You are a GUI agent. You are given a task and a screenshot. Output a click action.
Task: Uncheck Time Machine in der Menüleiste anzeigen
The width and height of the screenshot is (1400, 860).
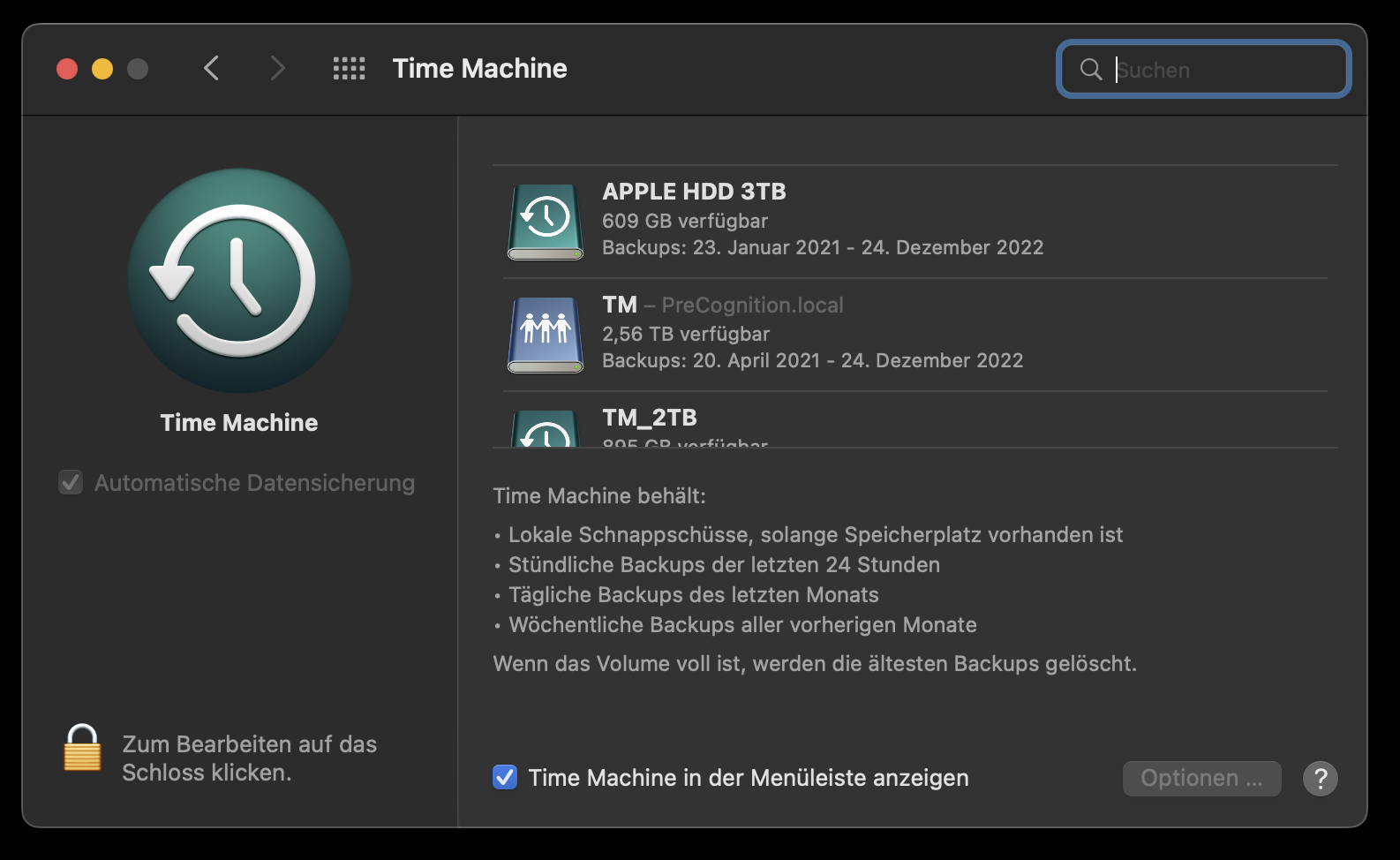click(505, 778)
